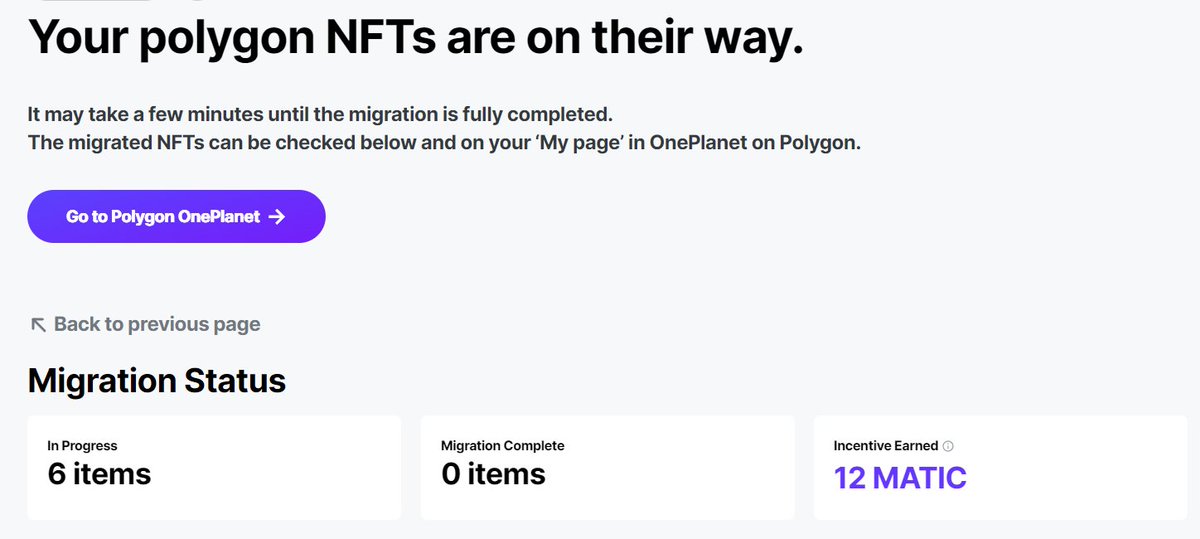Screen dimensions: 1200x539
Task: Click the Migration Status heading
Action: (x=157, y=381)
